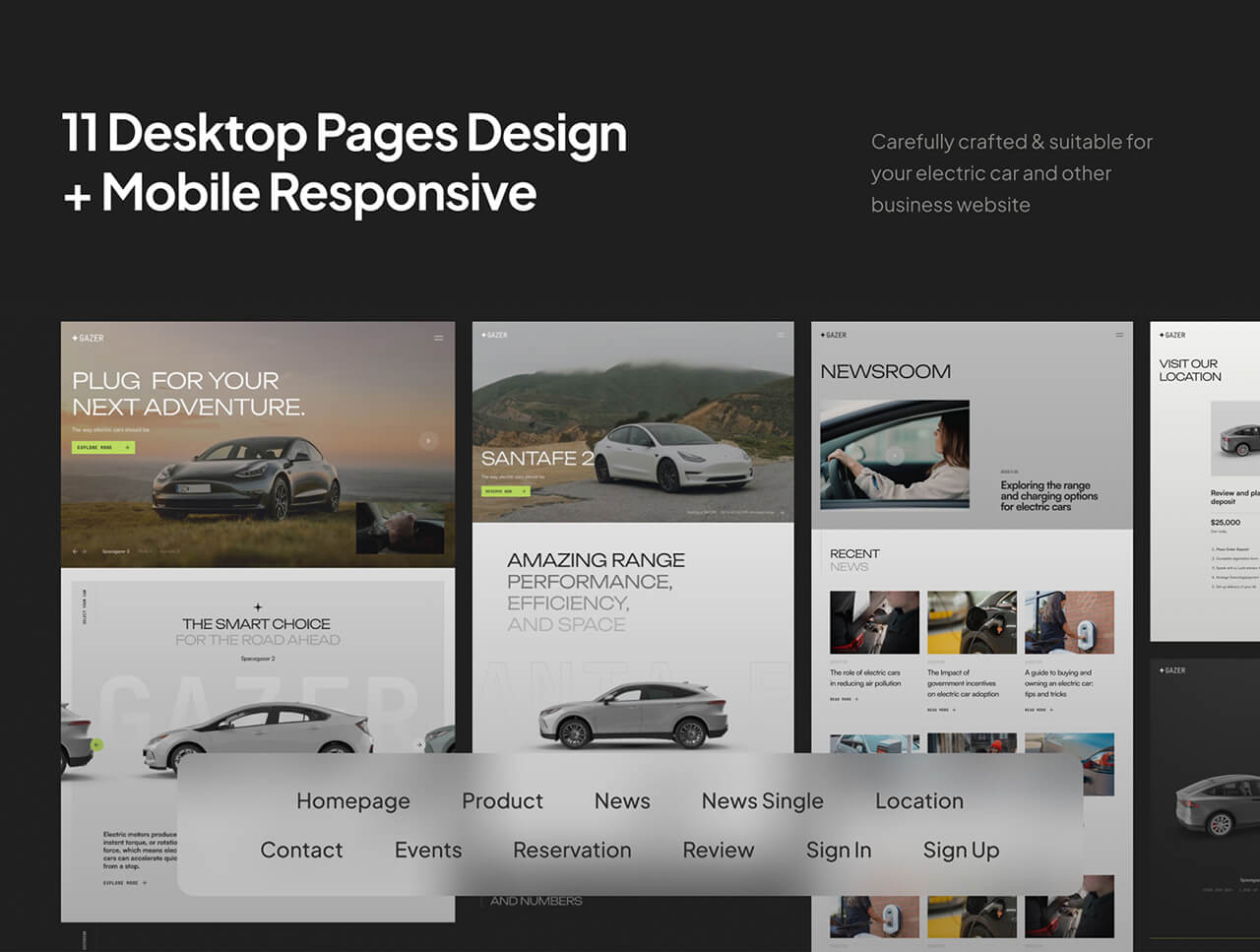Click green previous arrow on car carousel
This screenshot has height=952, width=1260.
pos(96,744)
